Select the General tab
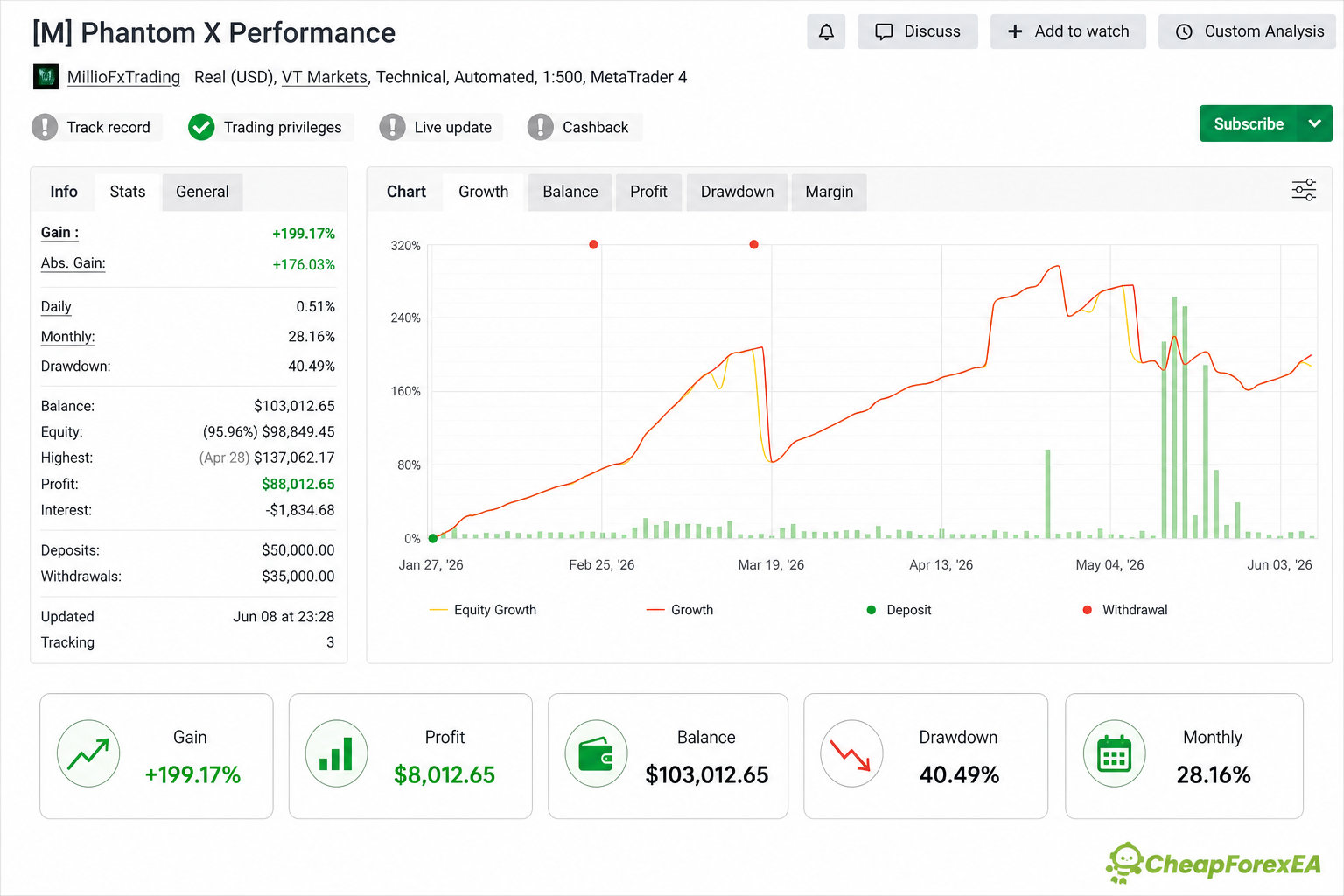 click(x=202, y=192)
